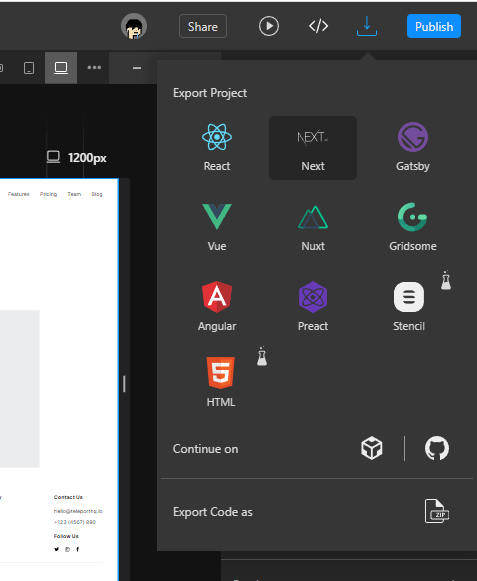Click the Instagram icon under Follow Us
This screenshot has height=581, width=477.
[67, 549]
